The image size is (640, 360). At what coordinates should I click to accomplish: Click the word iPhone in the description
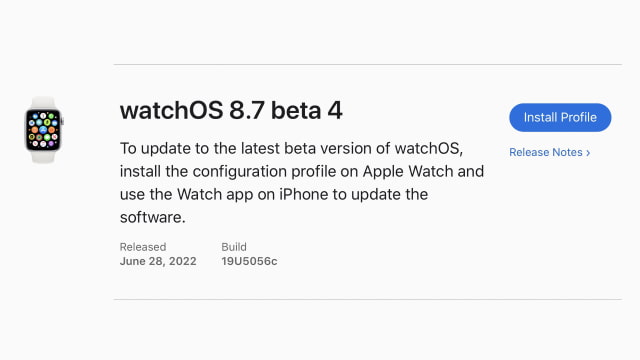(x=304, y=194)
